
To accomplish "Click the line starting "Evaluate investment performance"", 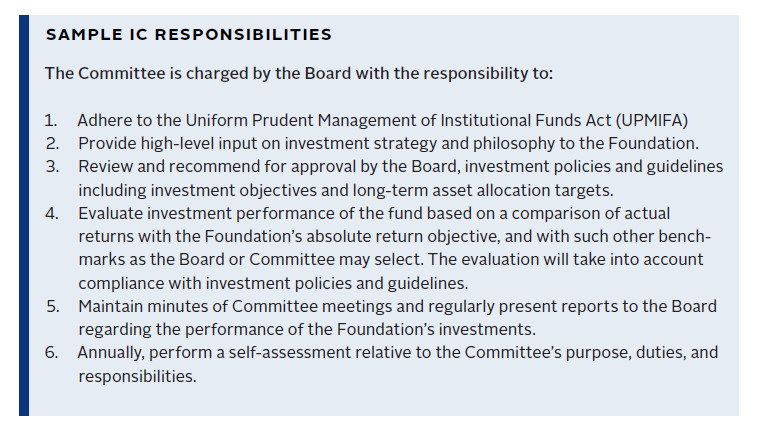I will pyautogui.click(x=374, y=213).
